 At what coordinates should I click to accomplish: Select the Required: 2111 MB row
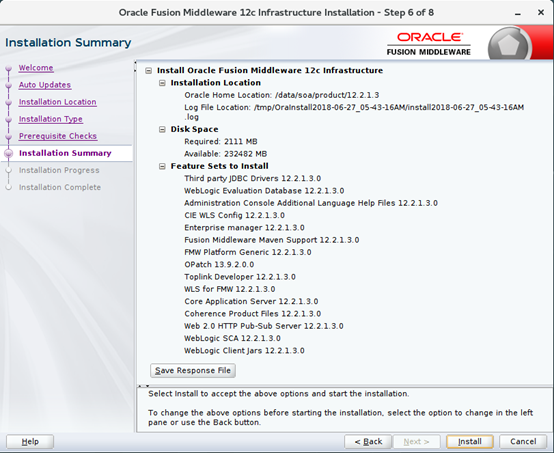221,142
